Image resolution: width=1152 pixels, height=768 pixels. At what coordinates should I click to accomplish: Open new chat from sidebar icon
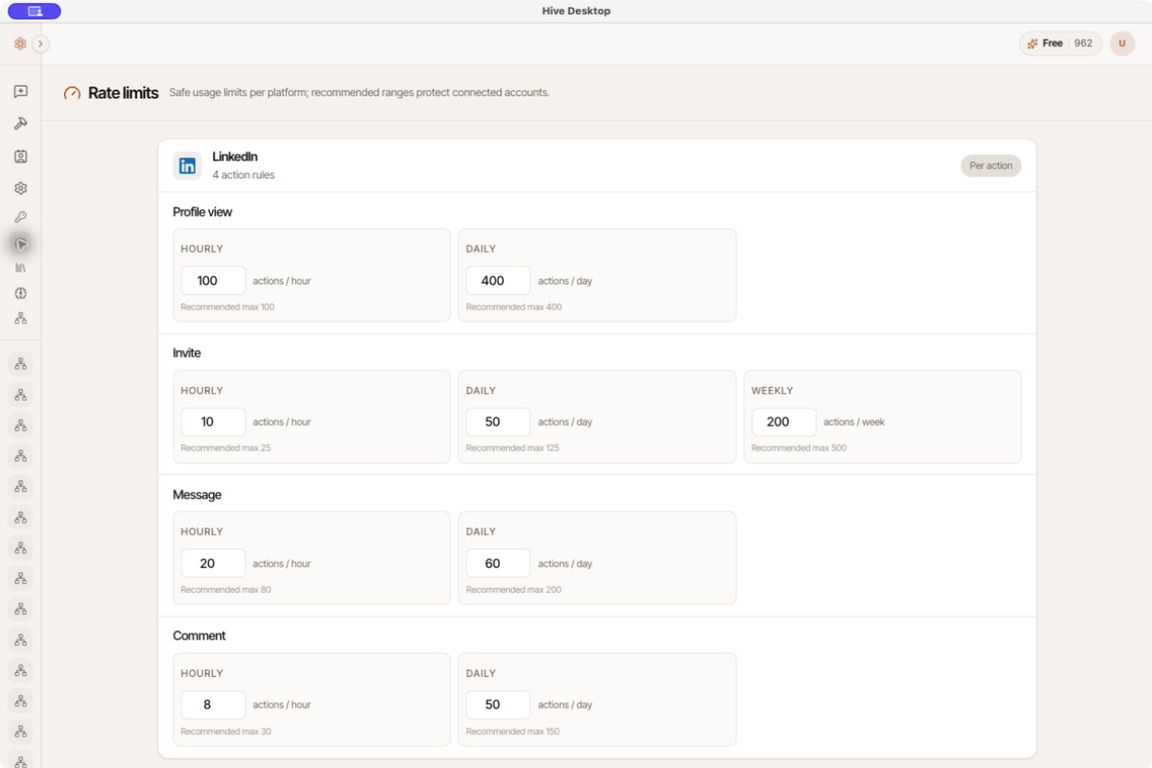21,91
